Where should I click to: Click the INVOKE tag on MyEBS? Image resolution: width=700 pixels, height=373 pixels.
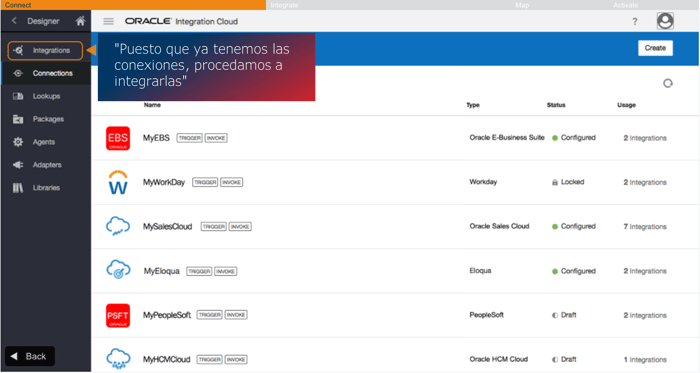216,138
